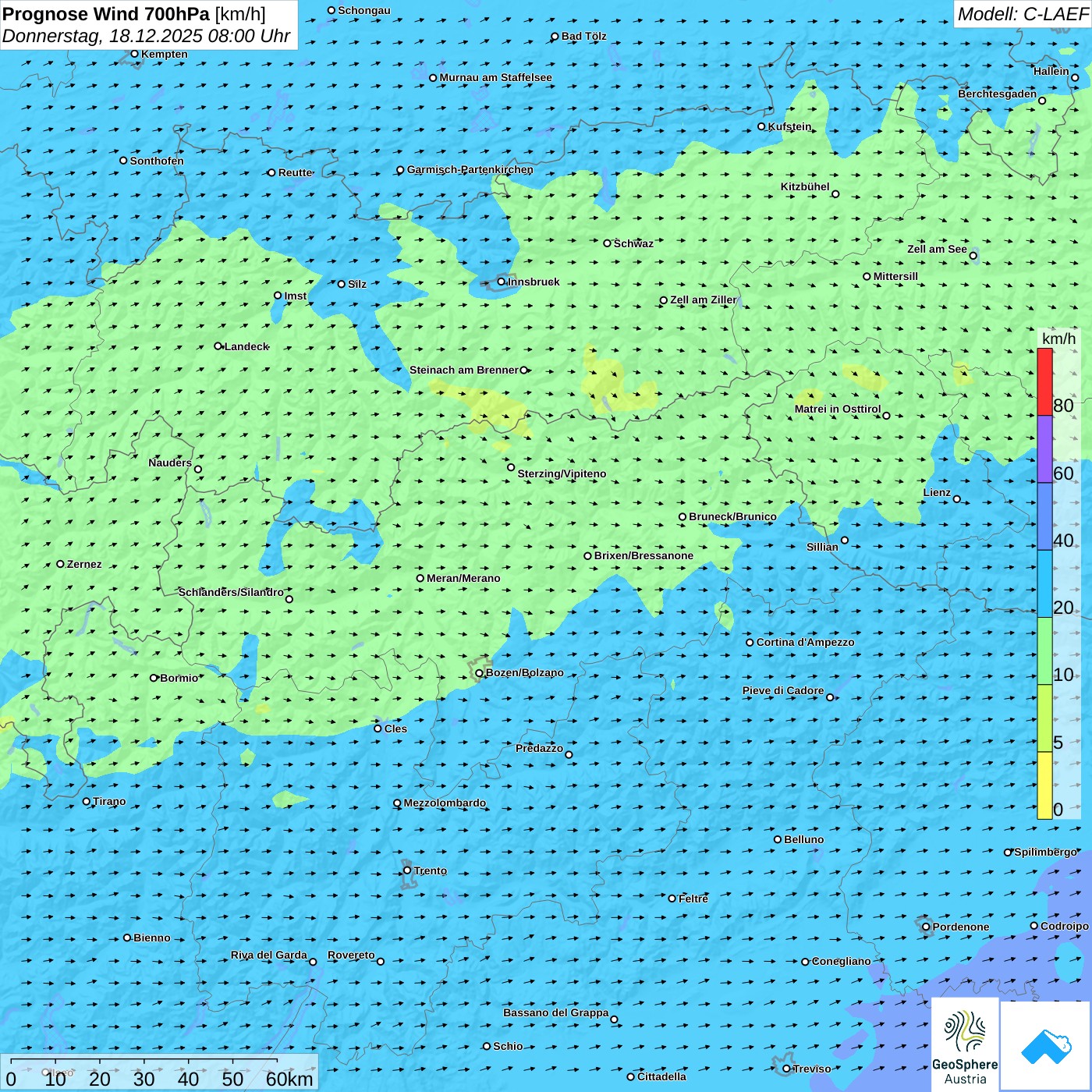
Task: Click the Sterzing/Vipiteno place label
Action: [562, 474]
